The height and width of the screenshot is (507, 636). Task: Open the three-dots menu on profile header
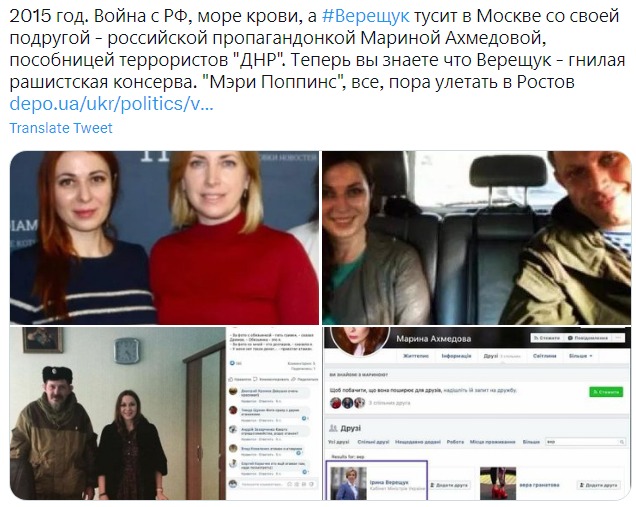(x=619, y=338)
